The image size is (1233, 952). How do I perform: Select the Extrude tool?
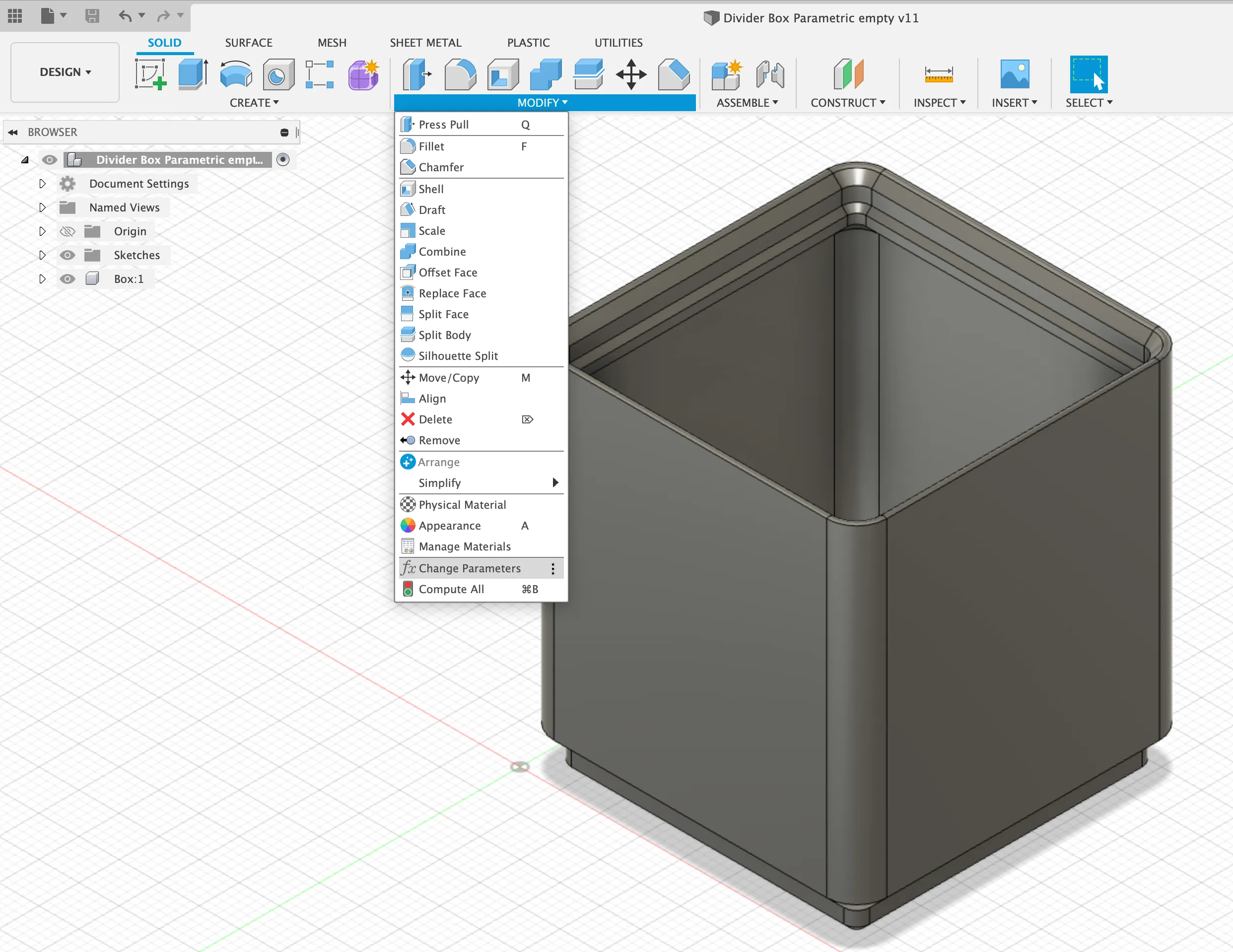(193, 74)
